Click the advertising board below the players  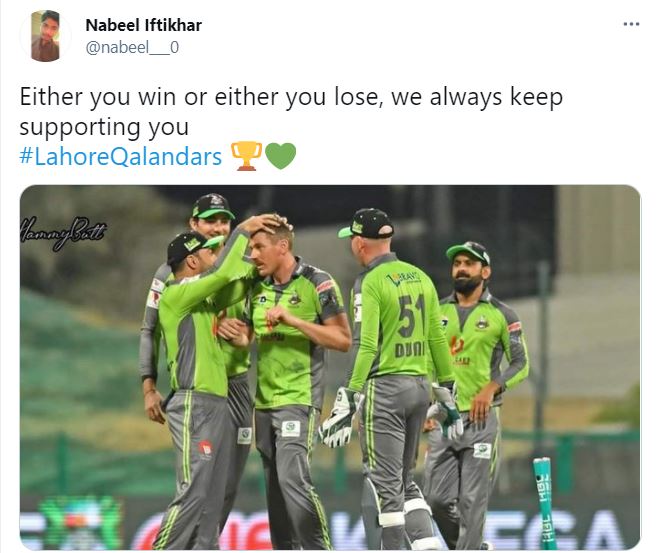pos(330,525)
